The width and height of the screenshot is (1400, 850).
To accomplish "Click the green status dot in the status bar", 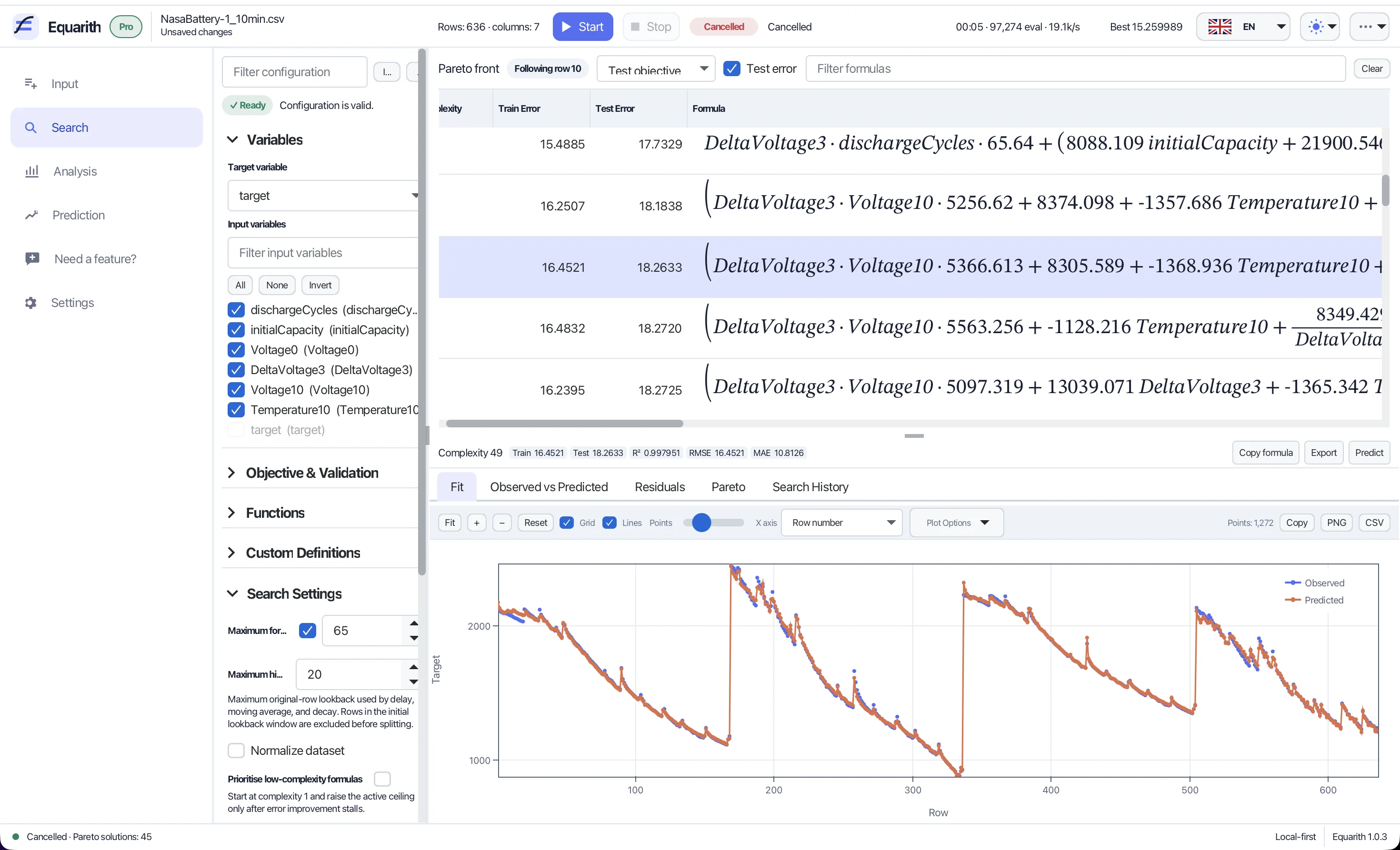I will tap(16, 836).
